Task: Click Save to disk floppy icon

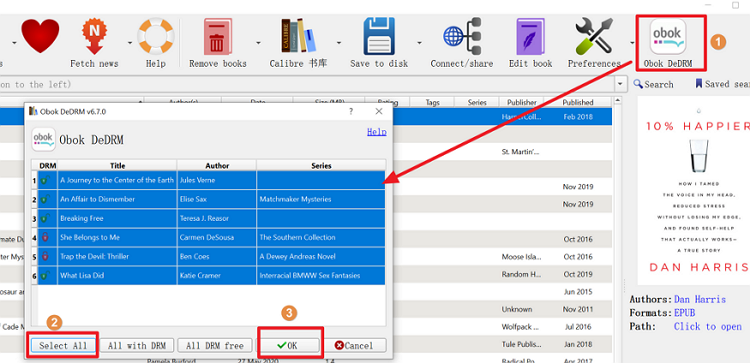Action: (x=379, y=36)
